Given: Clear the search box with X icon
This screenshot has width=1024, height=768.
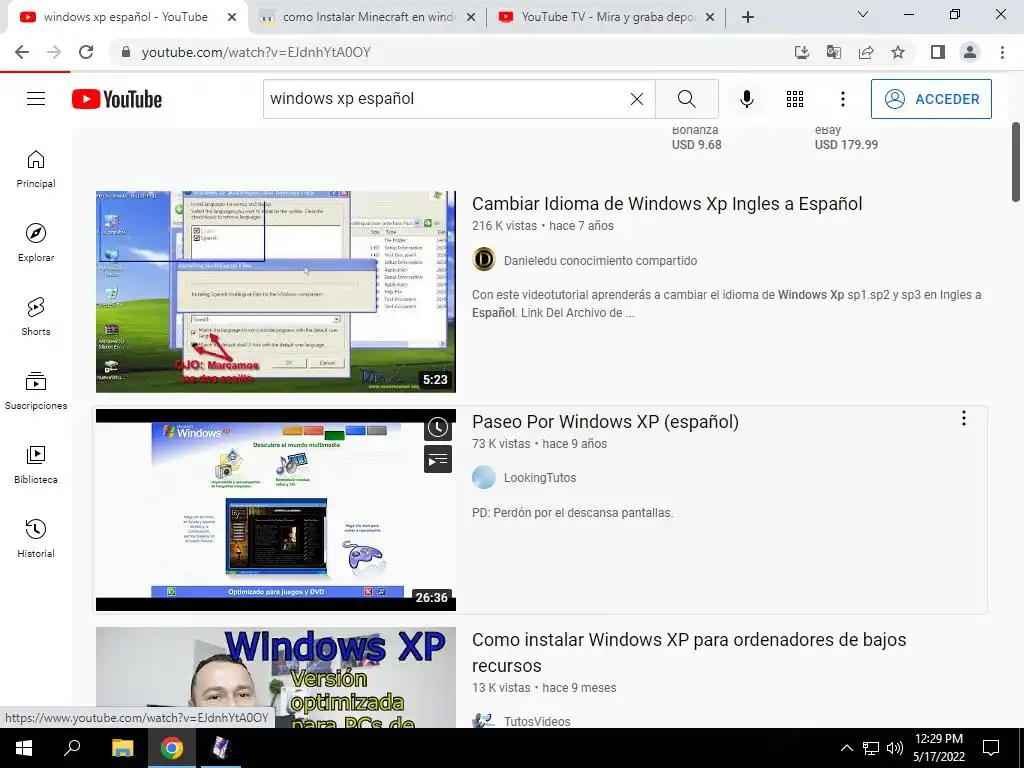Looking at the screenshot, I should pos(637,99).
